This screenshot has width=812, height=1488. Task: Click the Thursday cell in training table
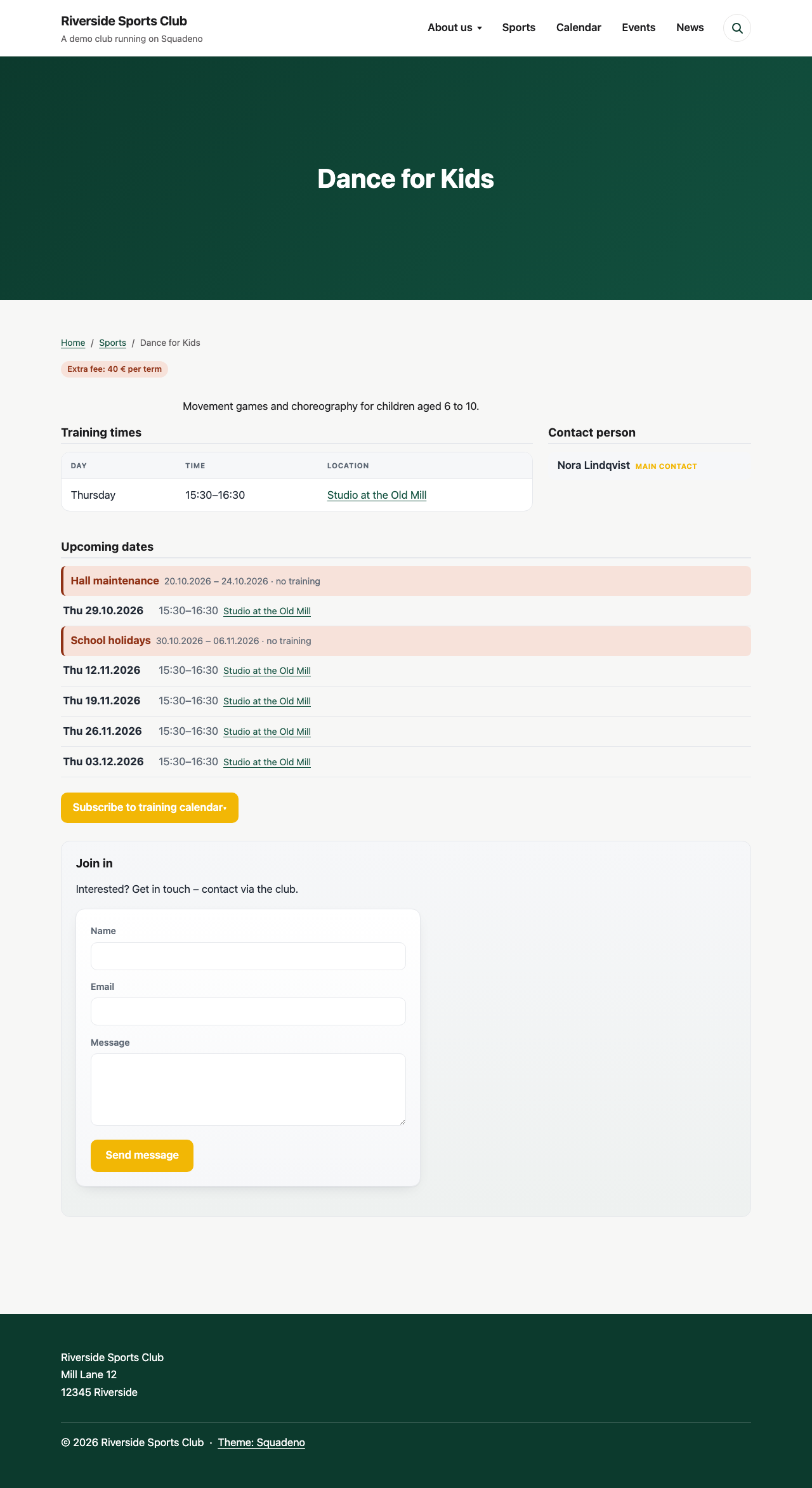[x=93, y=495]
